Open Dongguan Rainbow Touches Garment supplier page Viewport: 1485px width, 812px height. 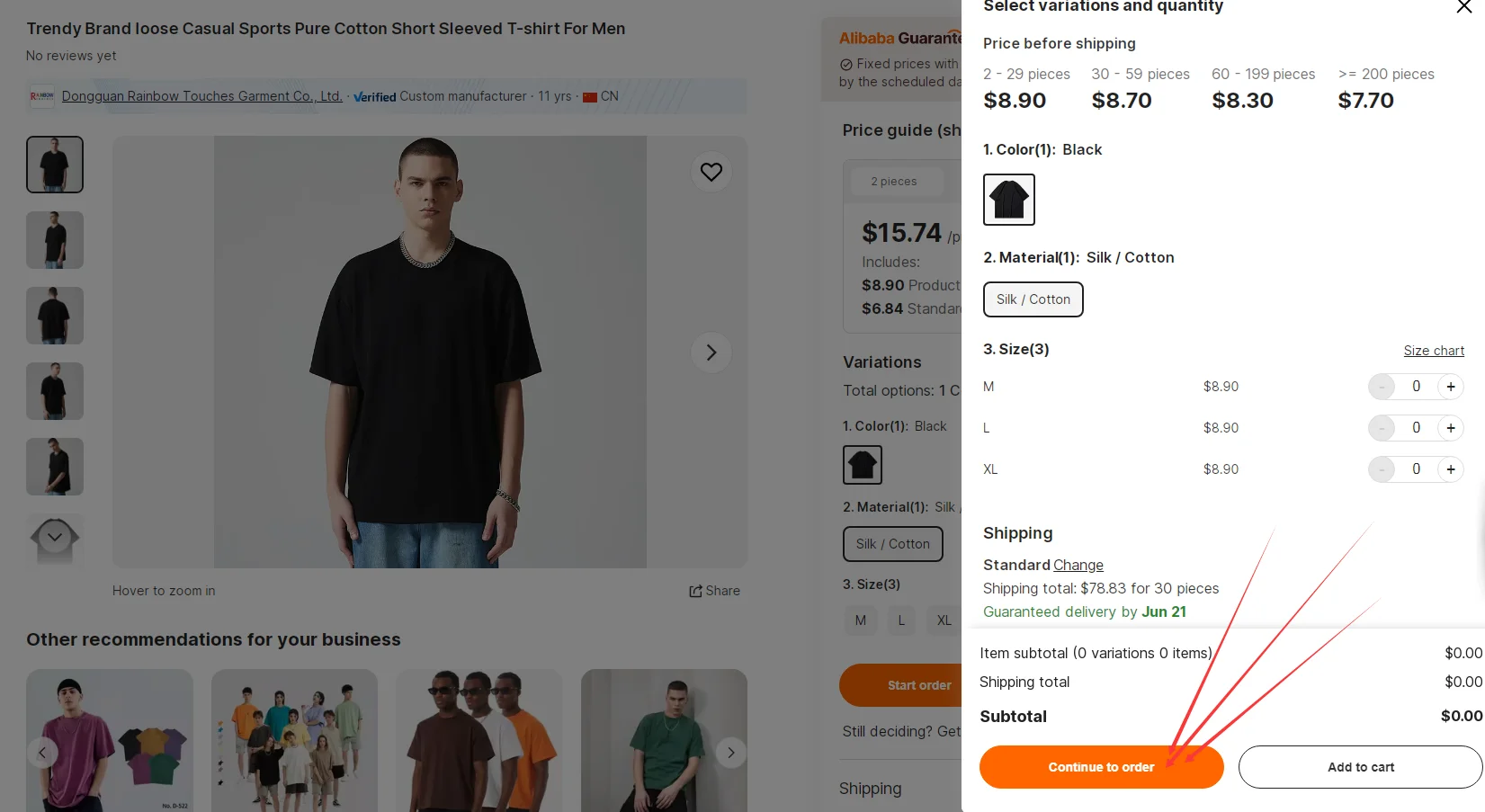pos(201,96)
